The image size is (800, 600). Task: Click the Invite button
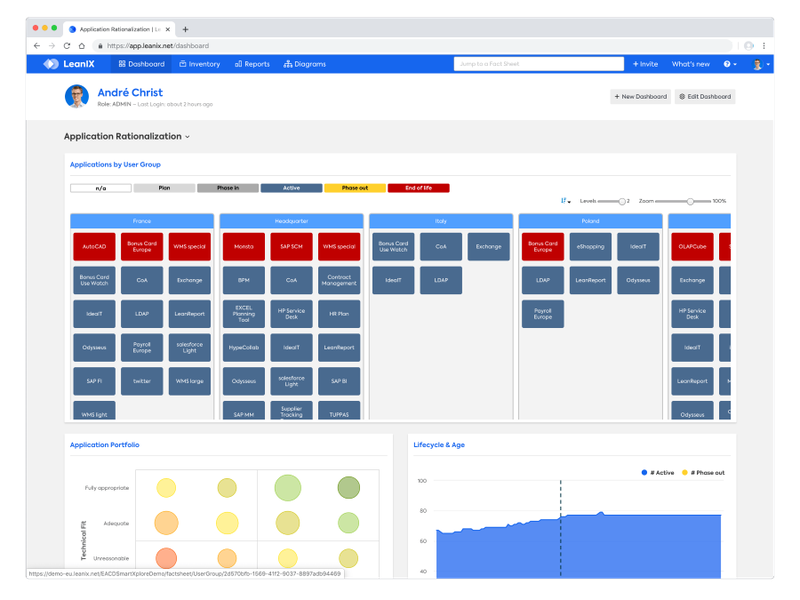click(x=645, y=64)
